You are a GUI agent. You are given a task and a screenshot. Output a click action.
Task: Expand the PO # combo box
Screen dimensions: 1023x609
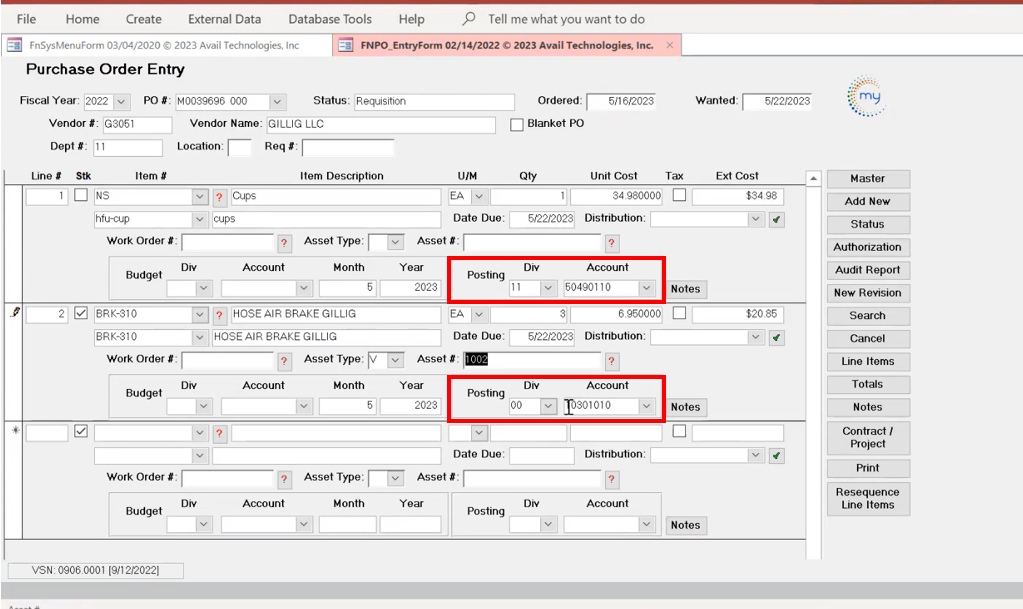point(277,102)
